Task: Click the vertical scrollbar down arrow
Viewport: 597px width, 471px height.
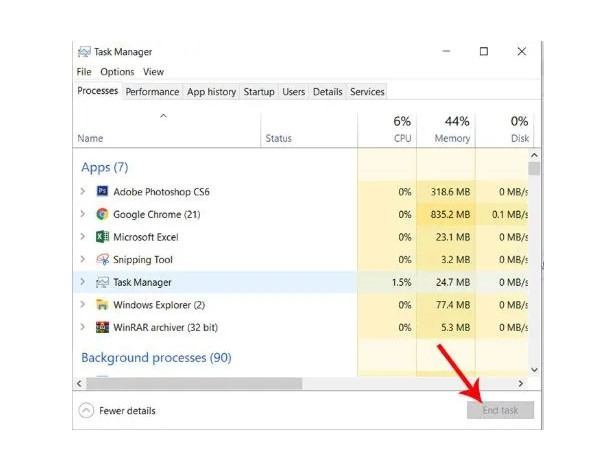Action: 534,370
